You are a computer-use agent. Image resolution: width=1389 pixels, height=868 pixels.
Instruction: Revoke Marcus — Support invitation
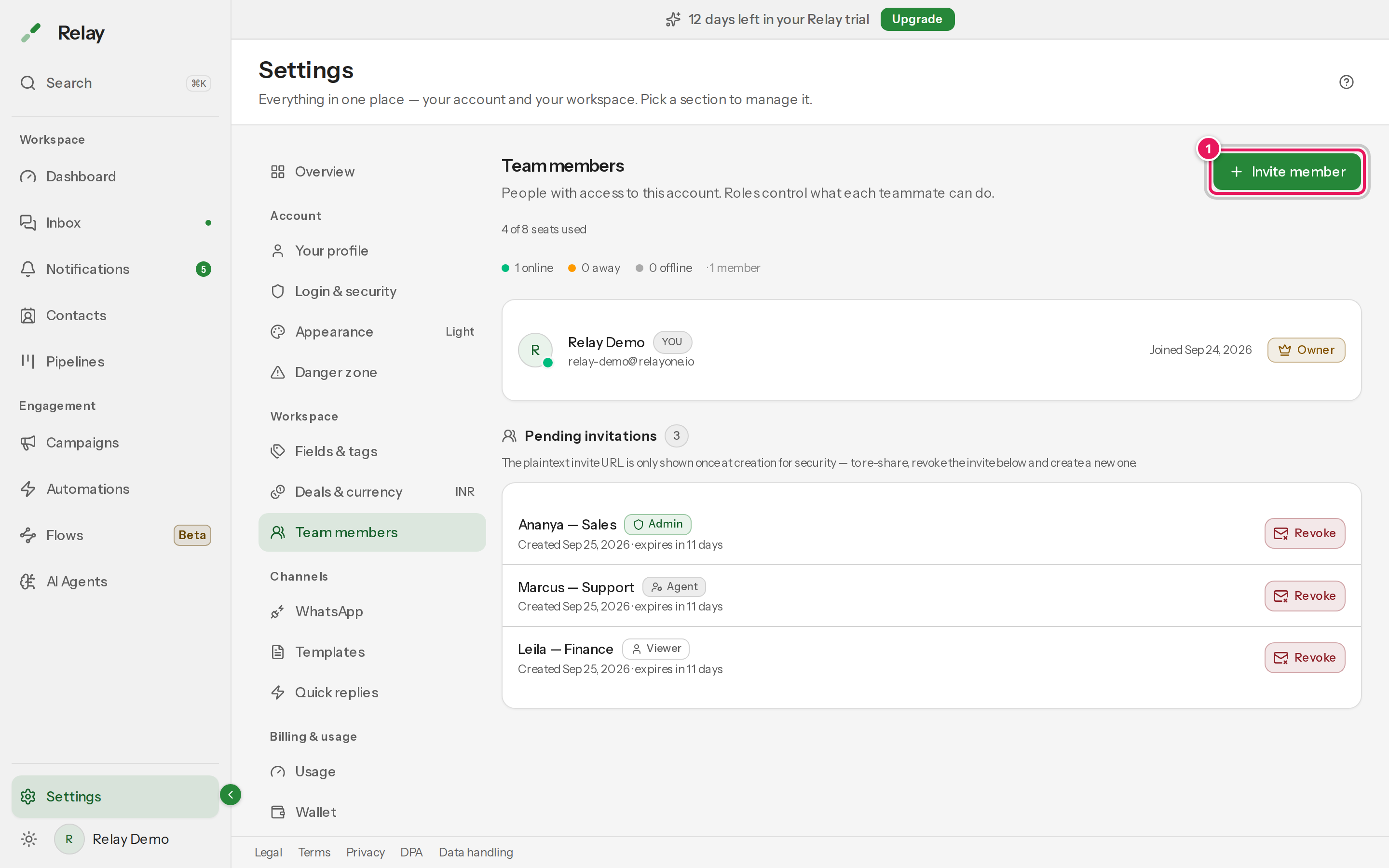[1305, 596]
